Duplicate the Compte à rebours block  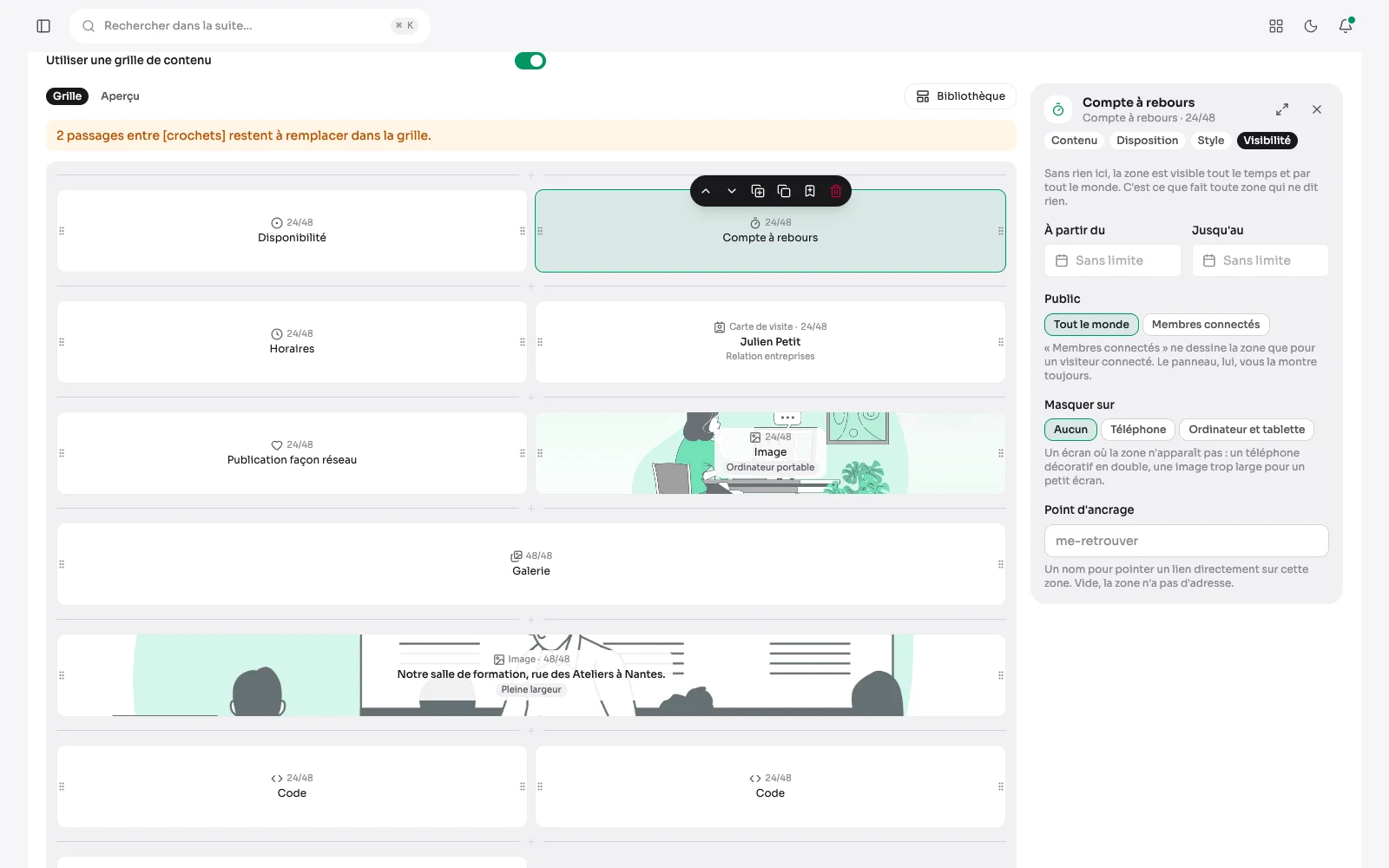point(758,191)
